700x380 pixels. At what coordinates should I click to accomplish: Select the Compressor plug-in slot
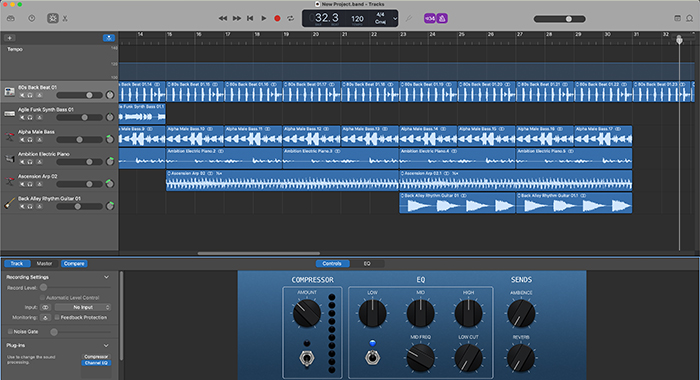point(96,357)
